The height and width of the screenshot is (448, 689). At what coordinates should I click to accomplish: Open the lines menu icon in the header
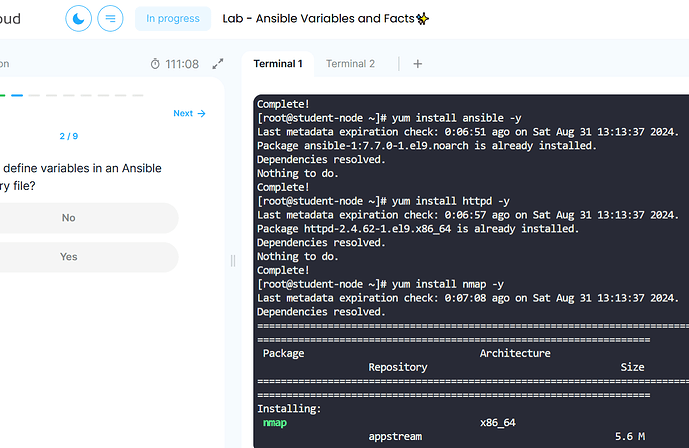(x=110, y=18)
